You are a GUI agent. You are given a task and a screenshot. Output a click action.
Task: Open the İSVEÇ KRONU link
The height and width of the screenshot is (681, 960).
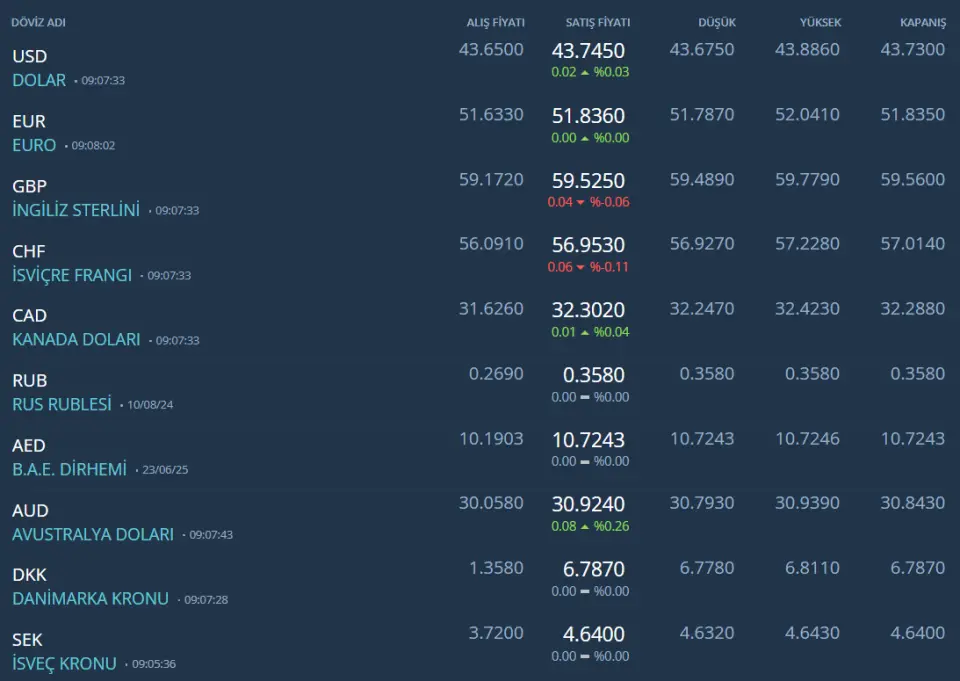pyautogui.click(x=64, y=663)
